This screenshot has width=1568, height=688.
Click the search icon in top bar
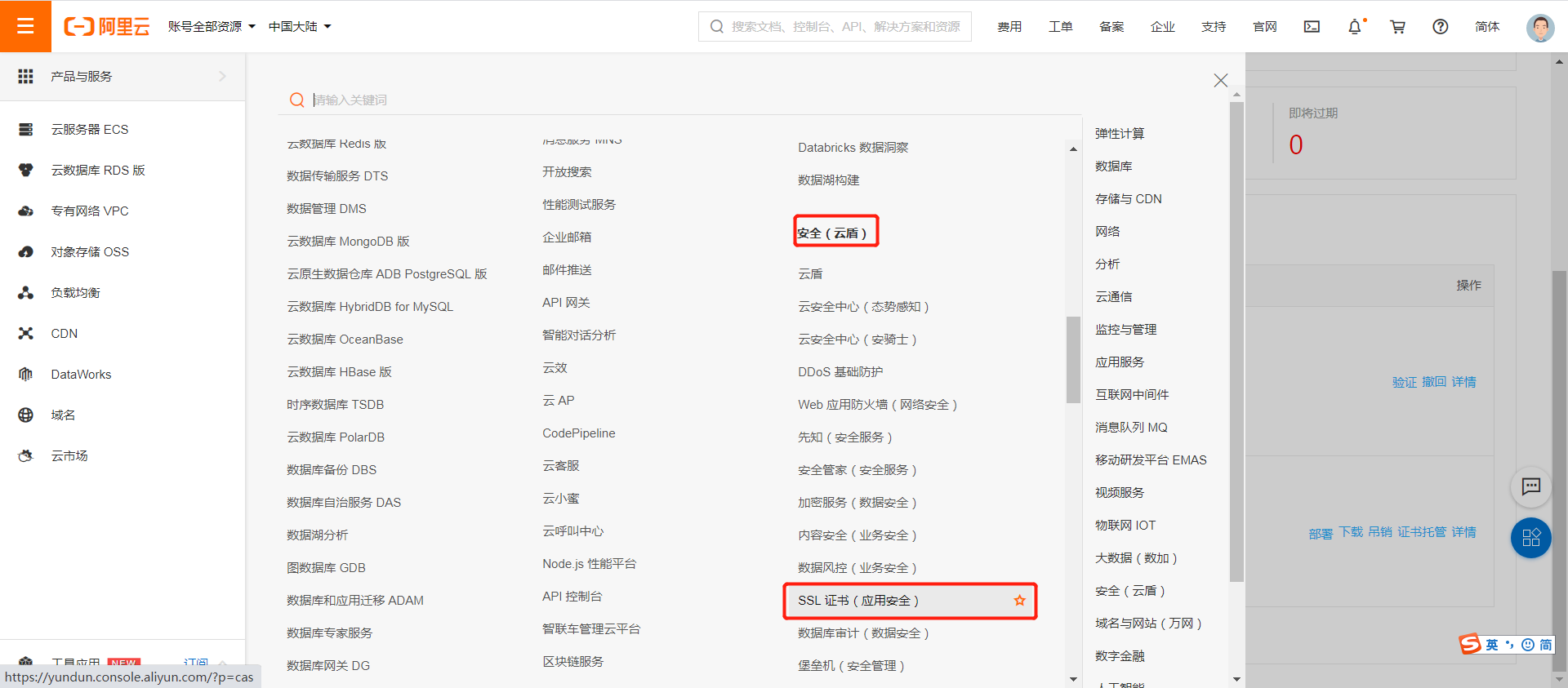[717, 27]
